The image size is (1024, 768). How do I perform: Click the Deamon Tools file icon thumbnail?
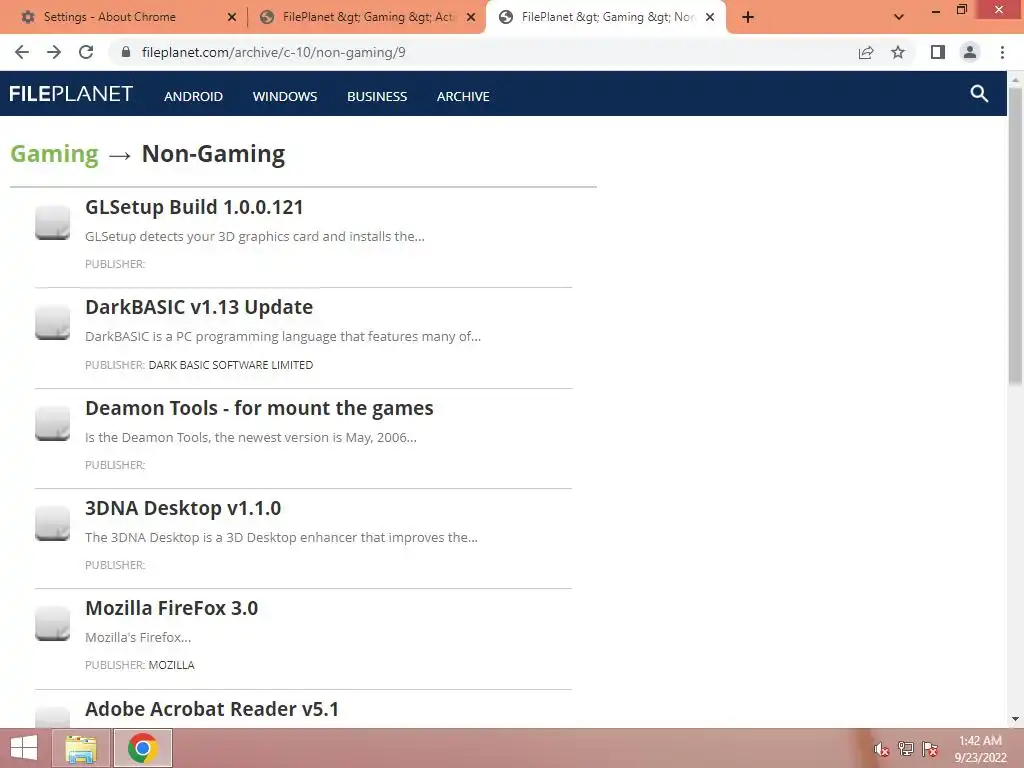pyautogui.click(x=52, y=423)
